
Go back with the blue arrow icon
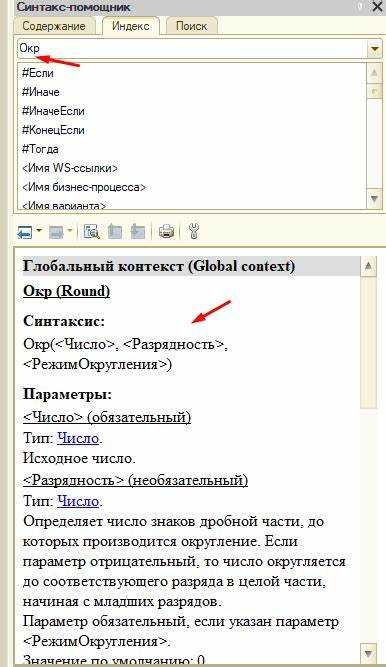click(24, 232)
